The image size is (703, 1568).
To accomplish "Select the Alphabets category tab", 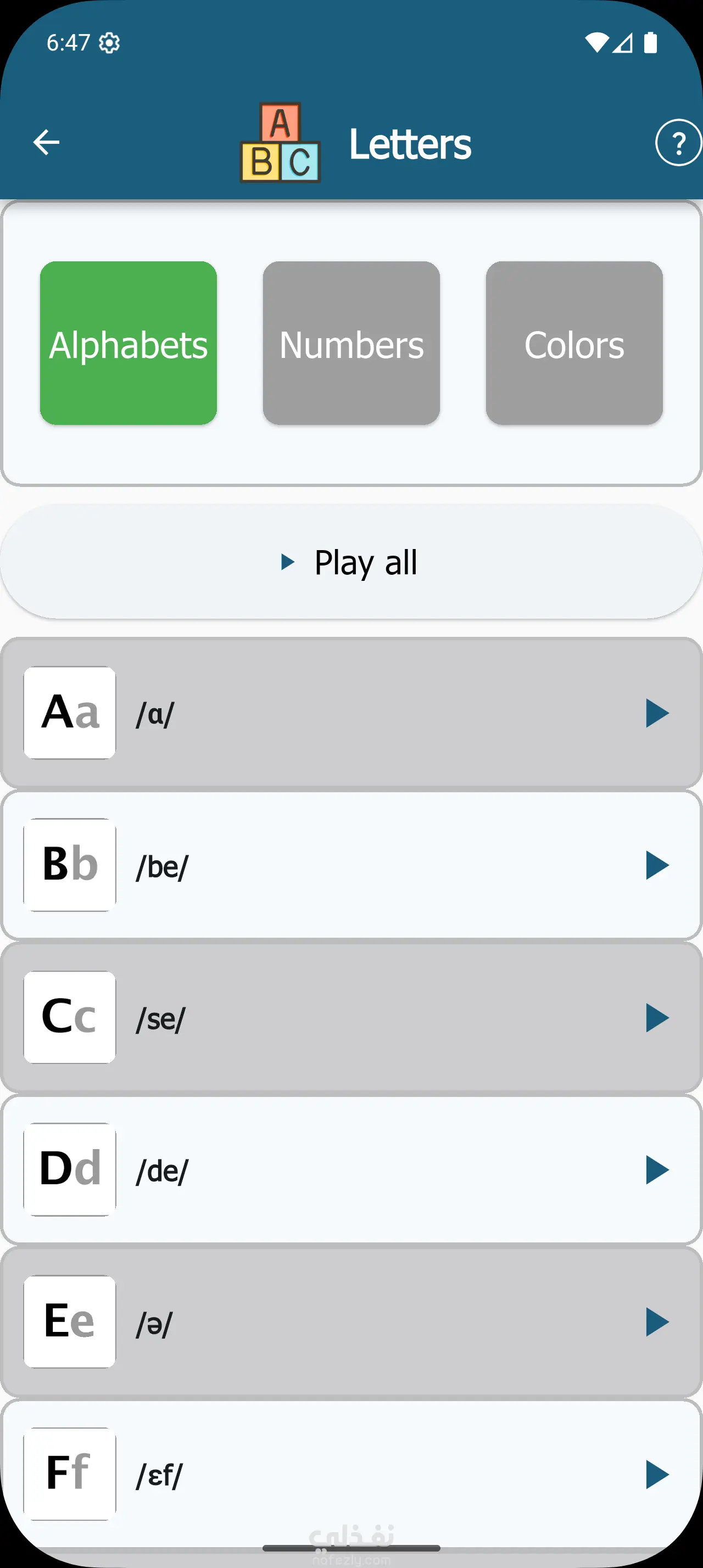I will pyautogui.click(x=129, y=343).
